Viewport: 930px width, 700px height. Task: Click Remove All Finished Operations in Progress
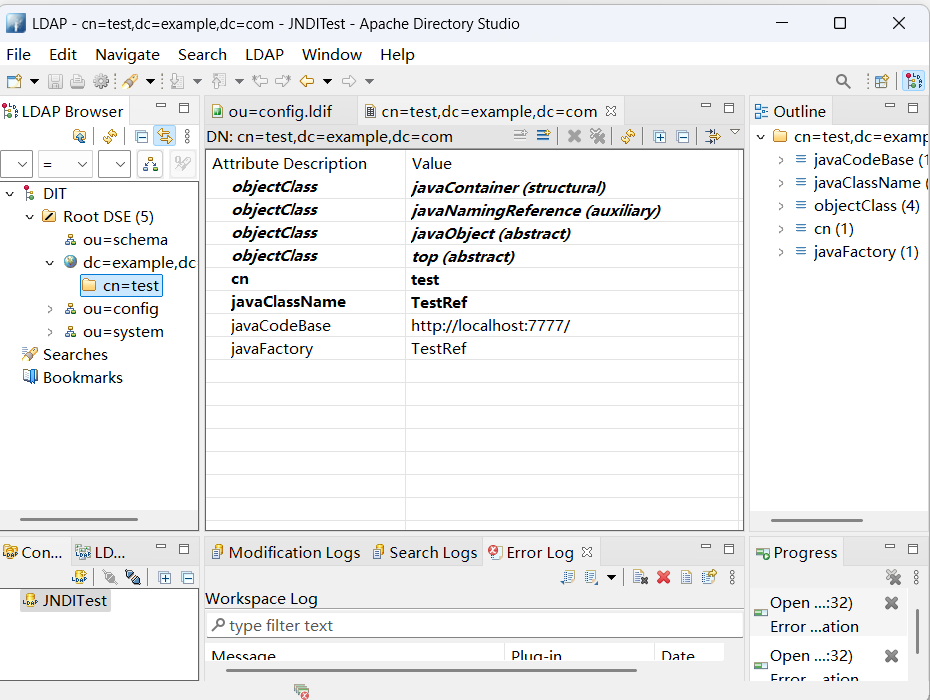[x=893, y=577]
